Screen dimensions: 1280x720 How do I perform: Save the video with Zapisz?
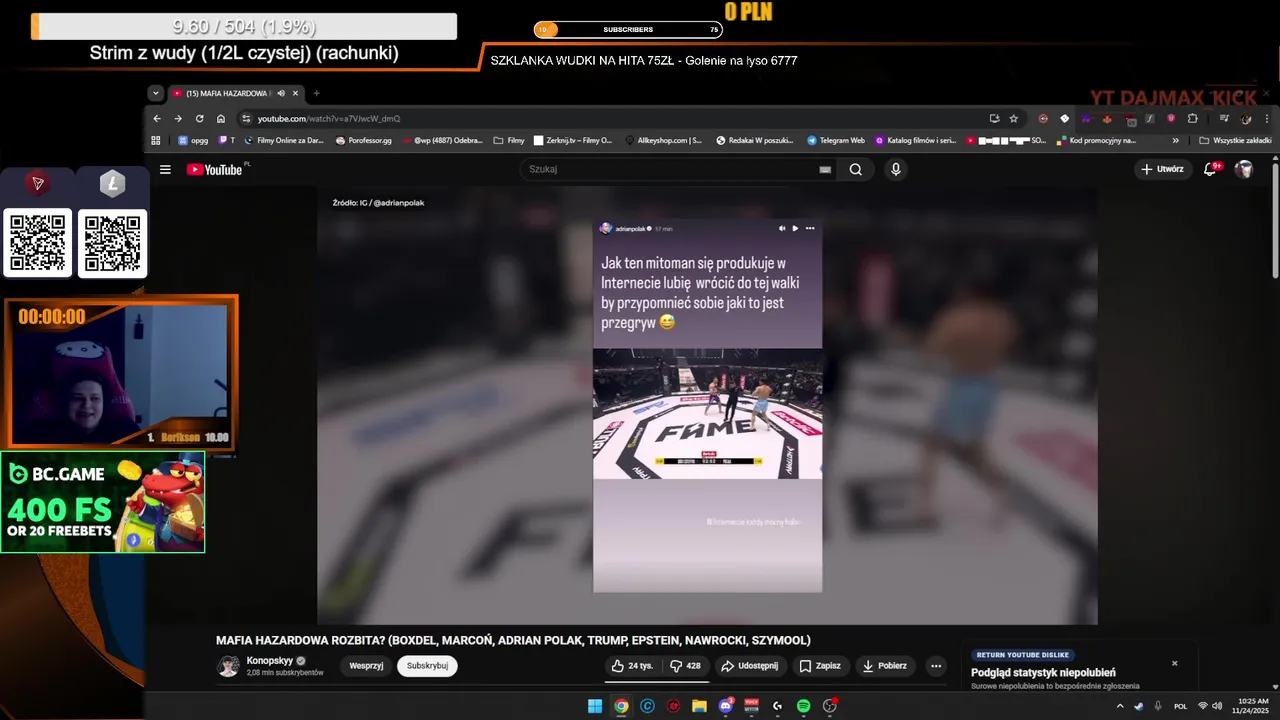pyautogui.click(x=820, y=666)
